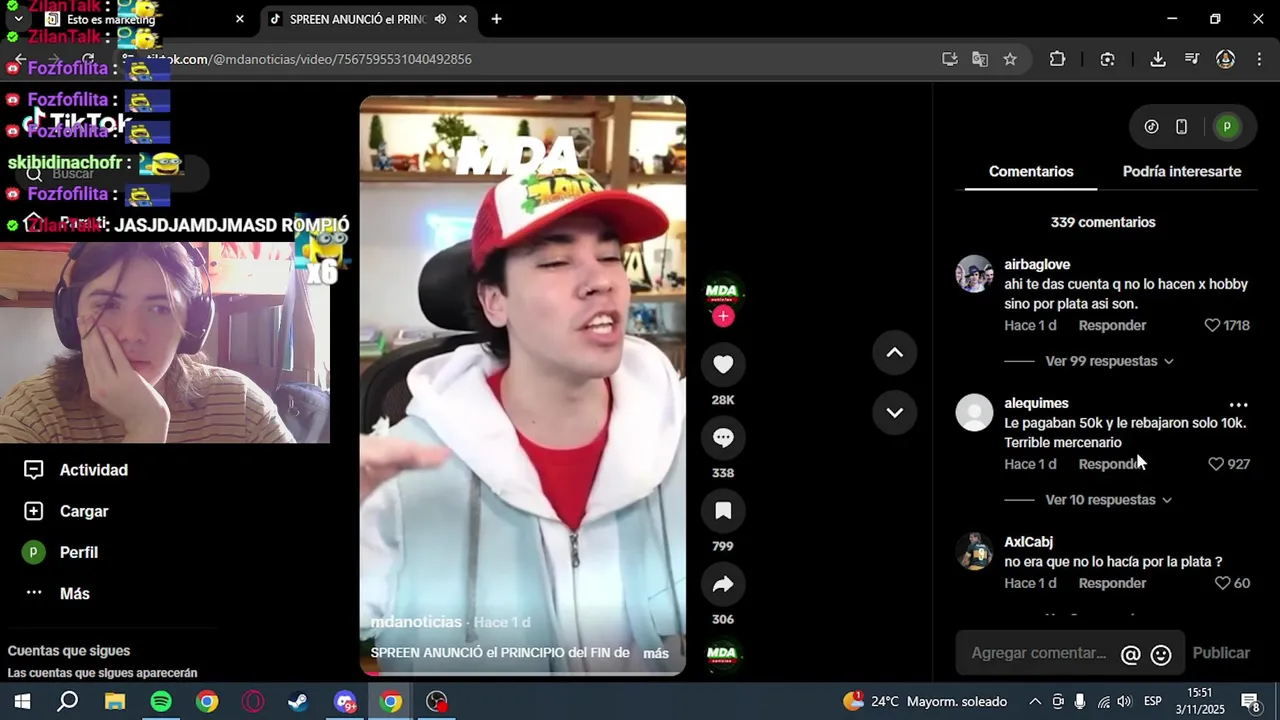Save the video with the bookmark icon
This screenshot has height=720, width=1280.
tap(723, 511)
